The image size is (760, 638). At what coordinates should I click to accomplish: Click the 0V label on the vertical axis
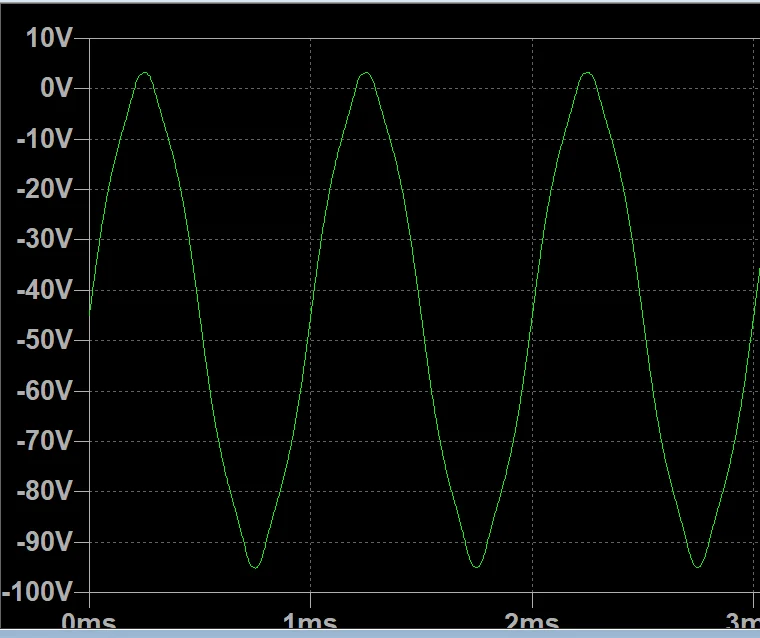(56, 88)
